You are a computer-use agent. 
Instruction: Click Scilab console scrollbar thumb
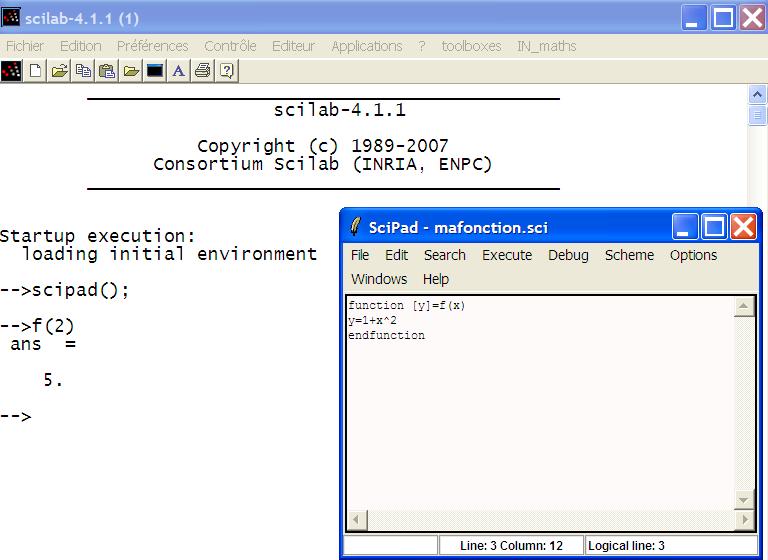757,116
